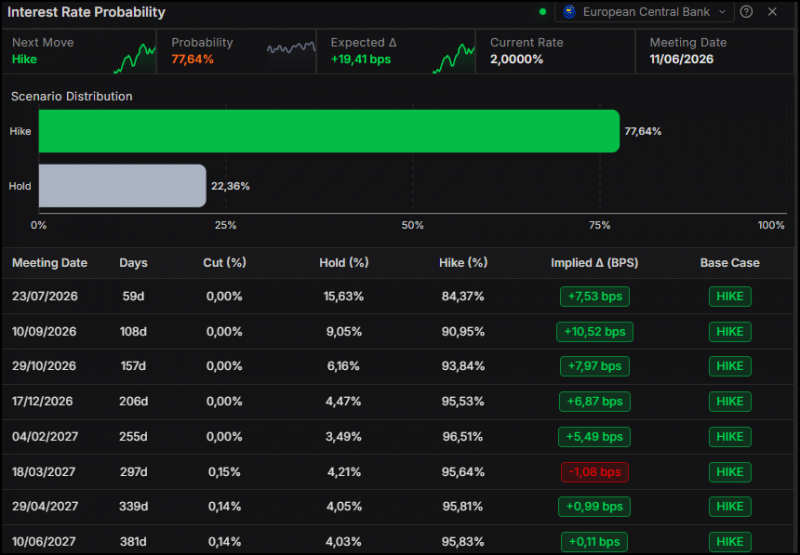Select the 10/06/2027 meeting row

click(400, 540)
